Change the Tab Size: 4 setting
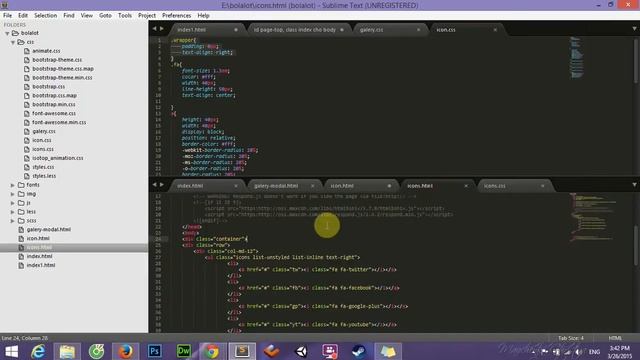 (x=571, y=338)
